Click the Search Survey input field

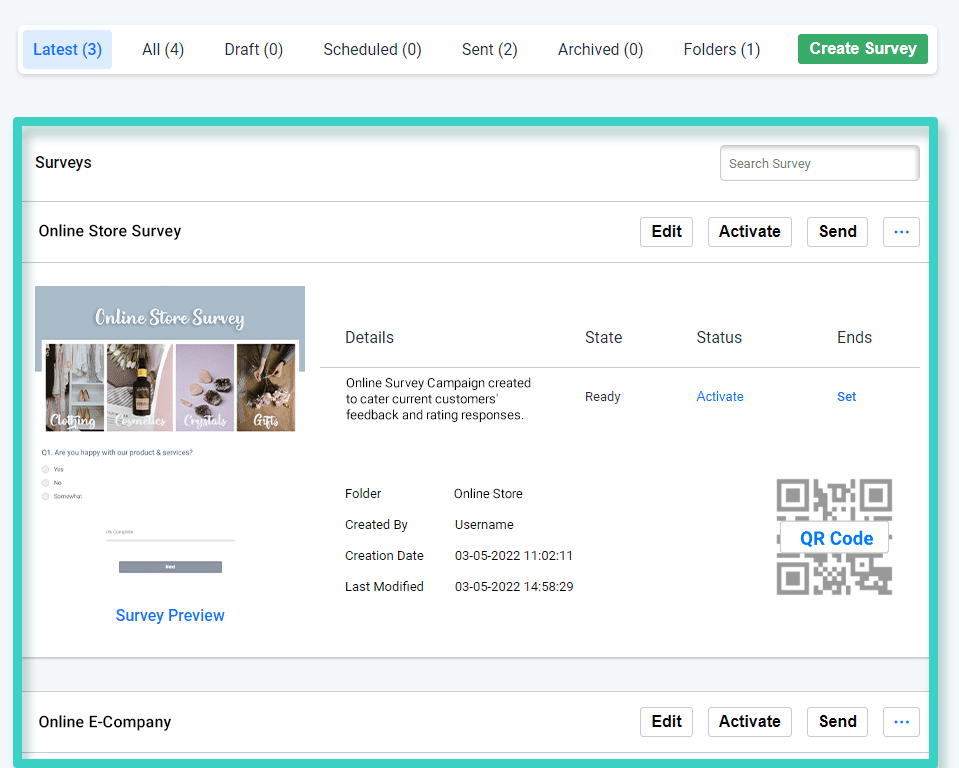[819, 163]
